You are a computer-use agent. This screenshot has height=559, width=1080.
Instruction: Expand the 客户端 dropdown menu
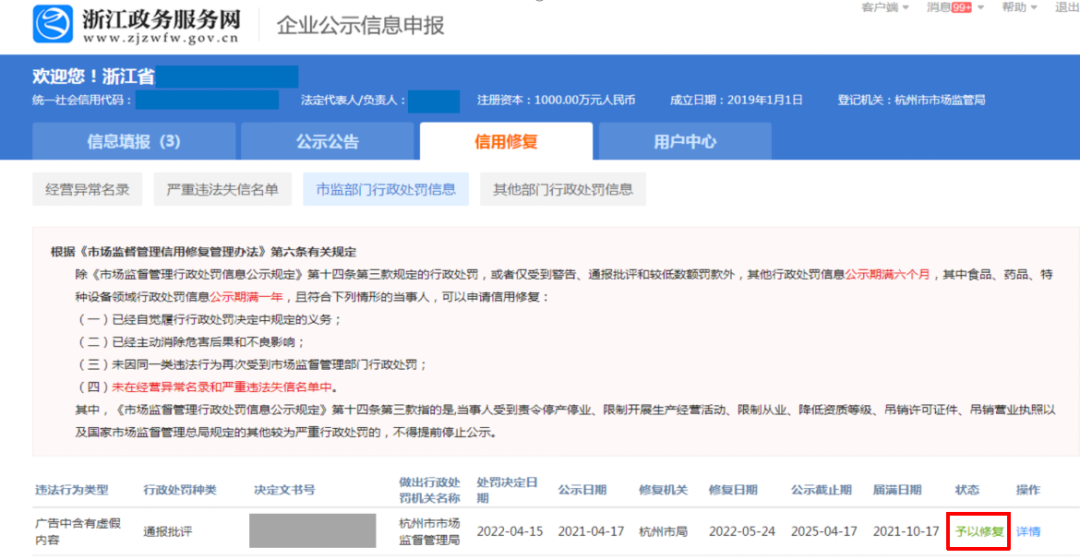[884, 7]
